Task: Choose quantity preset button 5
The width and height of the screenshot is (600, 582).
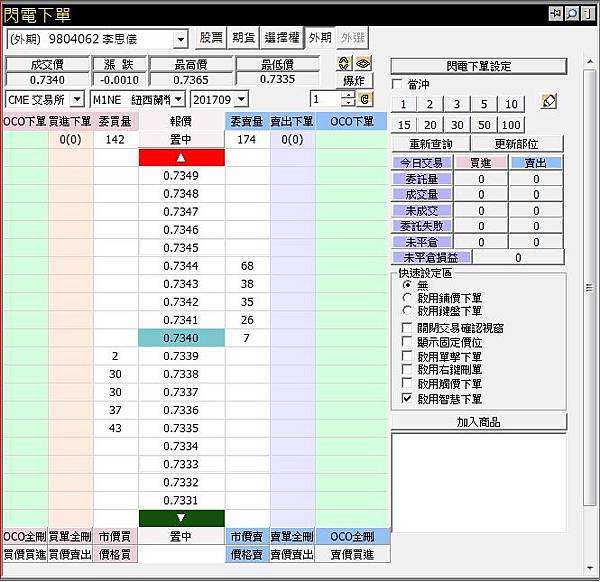Action: coord(484,104)
